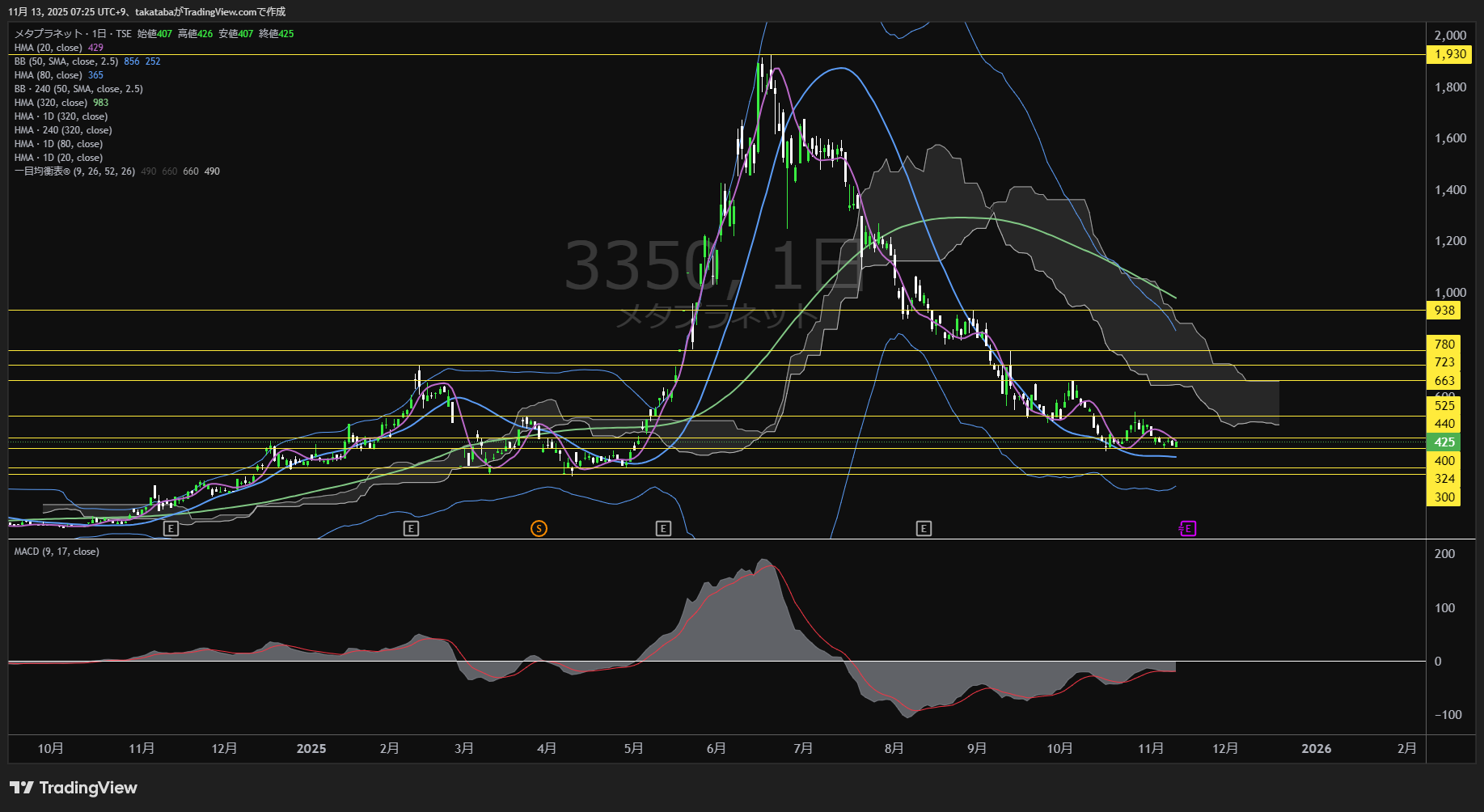Click the 2026 label on time axis
Image resolution: width=1484 pixels, height=812 pixels.
[1316, 749]
